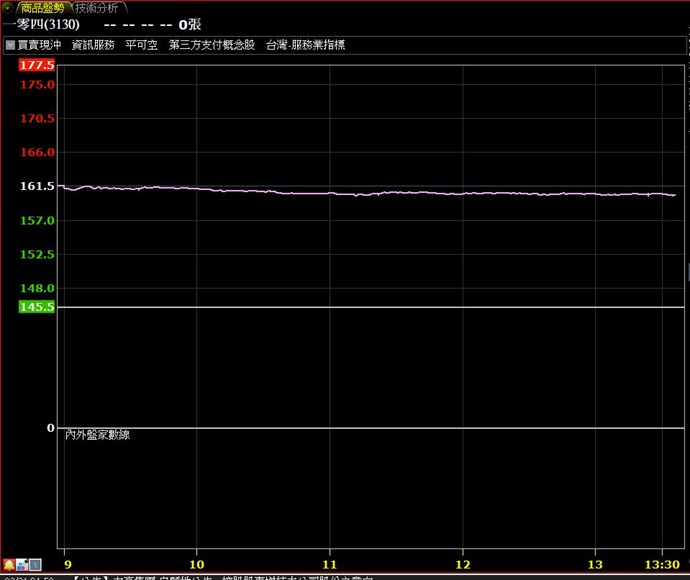Image resolution: width=690 pixels, height=580 pixels.
Task: Click the volume axis 0 label
Action: click(x=51, y=428)
